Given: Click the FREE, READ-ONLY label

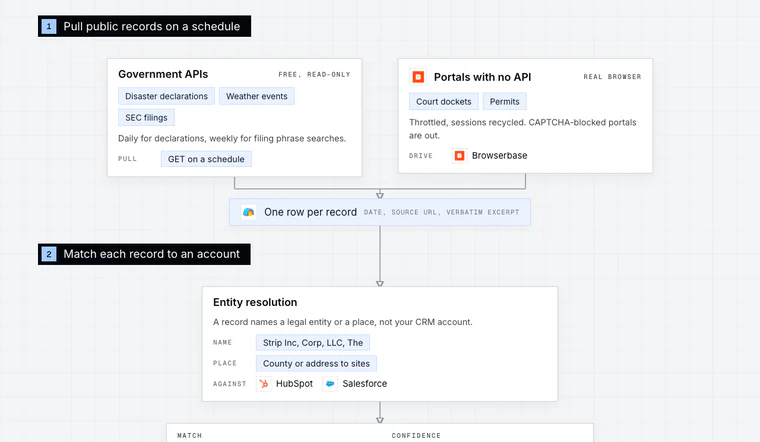Looking at the screenshot, I should click(314, 75).
